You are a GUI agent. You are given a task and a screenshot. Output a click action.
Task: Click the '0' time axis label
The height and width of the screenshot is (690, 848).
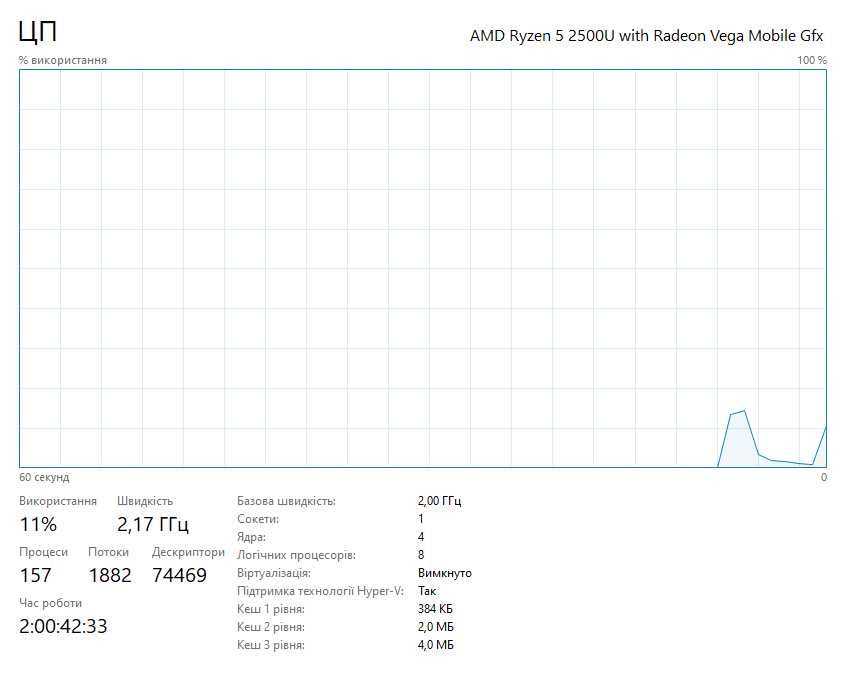[x=824, y=477]
